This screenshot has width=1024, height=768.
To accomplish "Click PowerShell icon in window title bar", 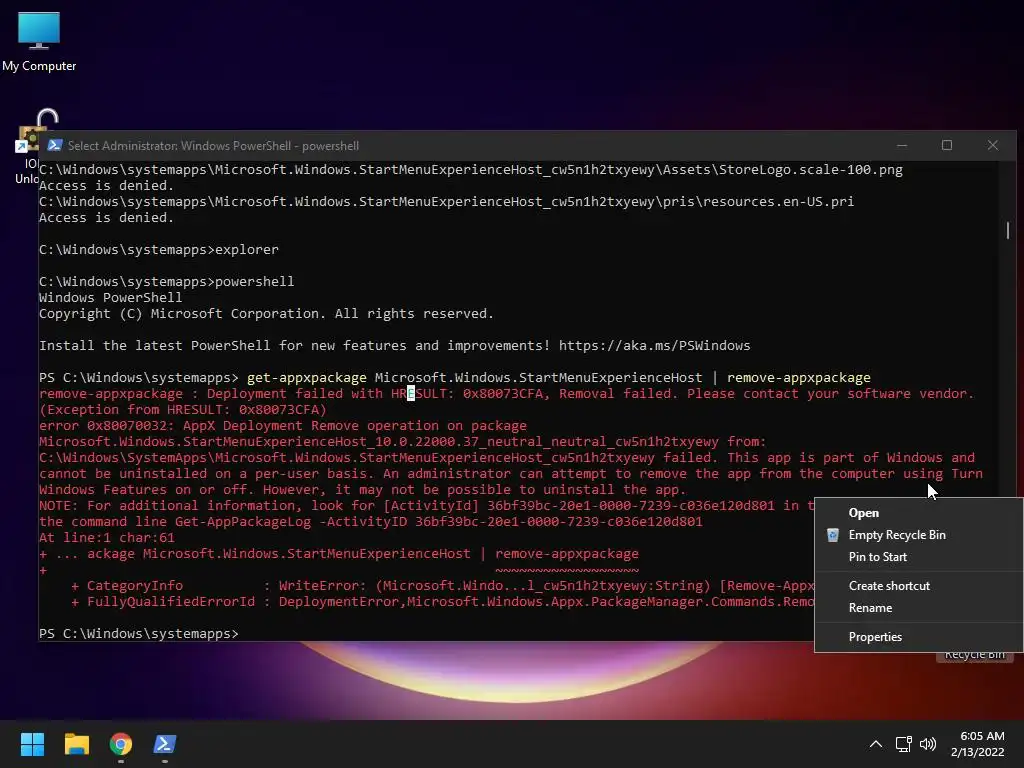I will pyautogui.click(x=55, y=145).
